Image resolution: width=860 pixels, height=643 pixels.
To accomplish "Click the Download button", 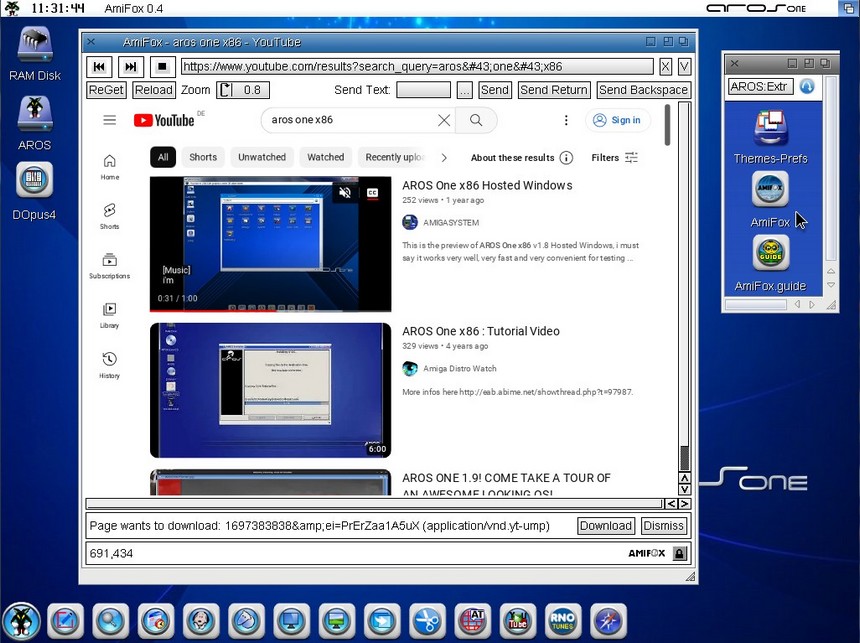I will 605,526.
